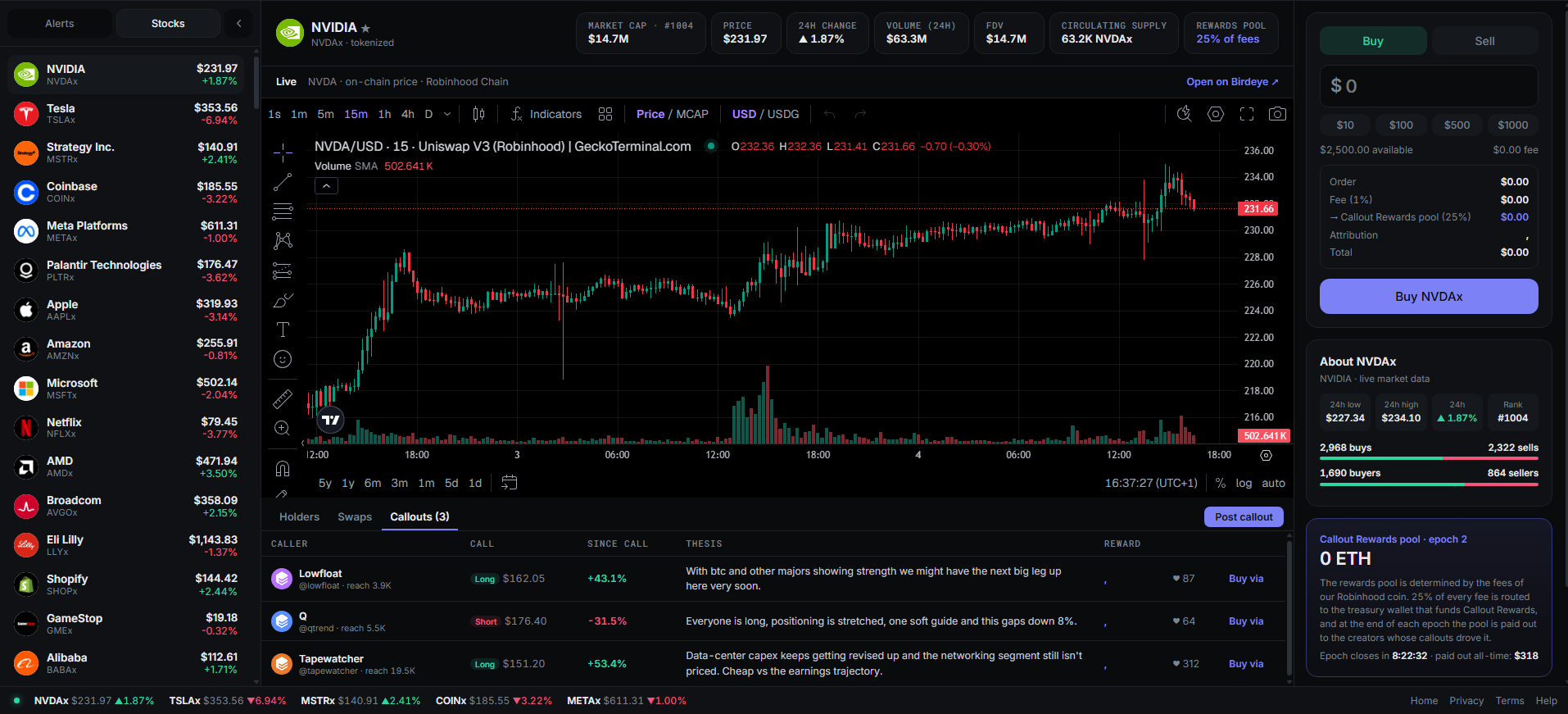Switch to the Stocks tab
1568x714 pixels.
point(168,23)
